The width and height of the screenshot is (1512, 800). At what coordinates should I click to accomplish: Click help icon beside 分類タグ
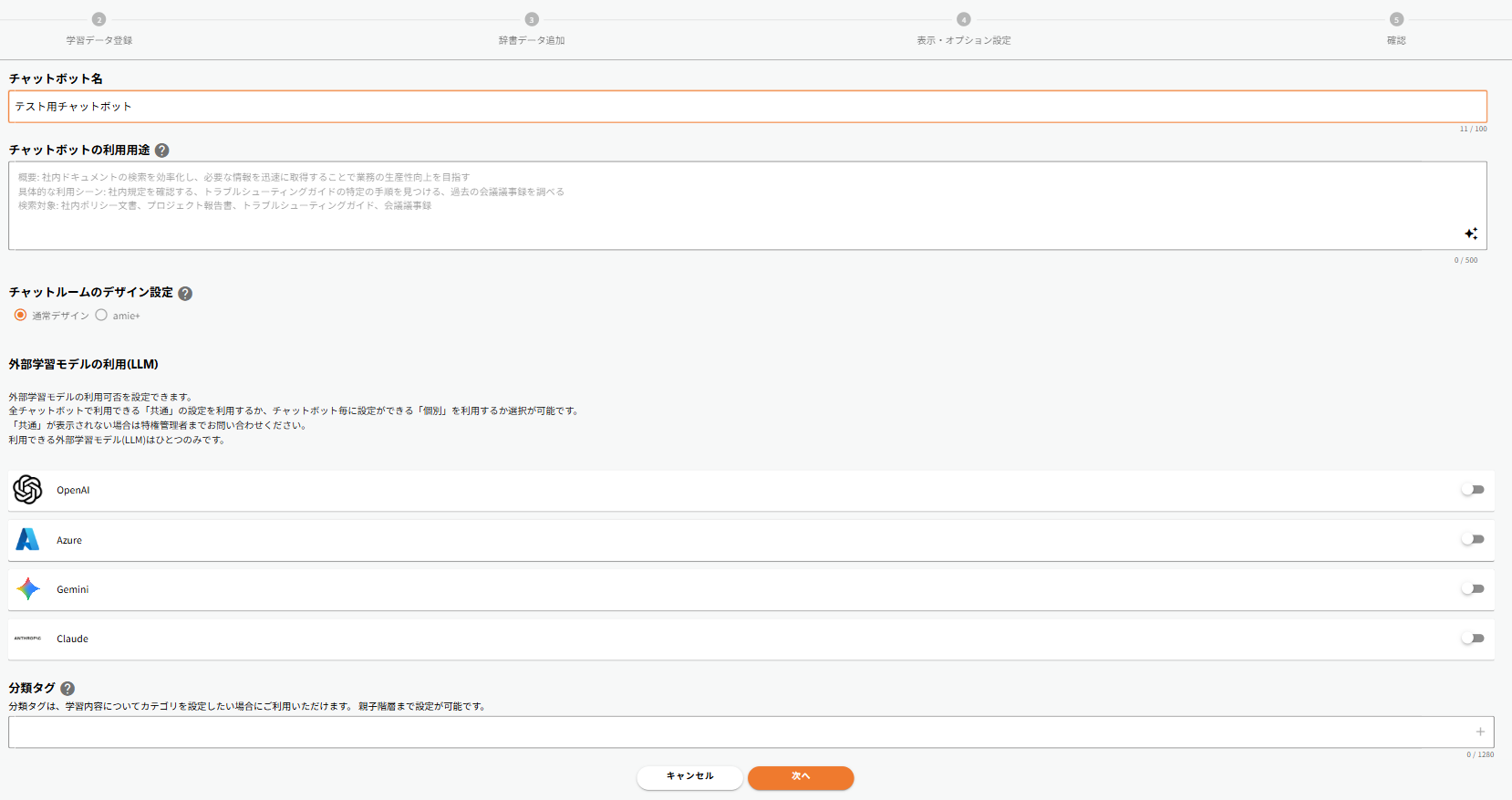click(67, 689)
